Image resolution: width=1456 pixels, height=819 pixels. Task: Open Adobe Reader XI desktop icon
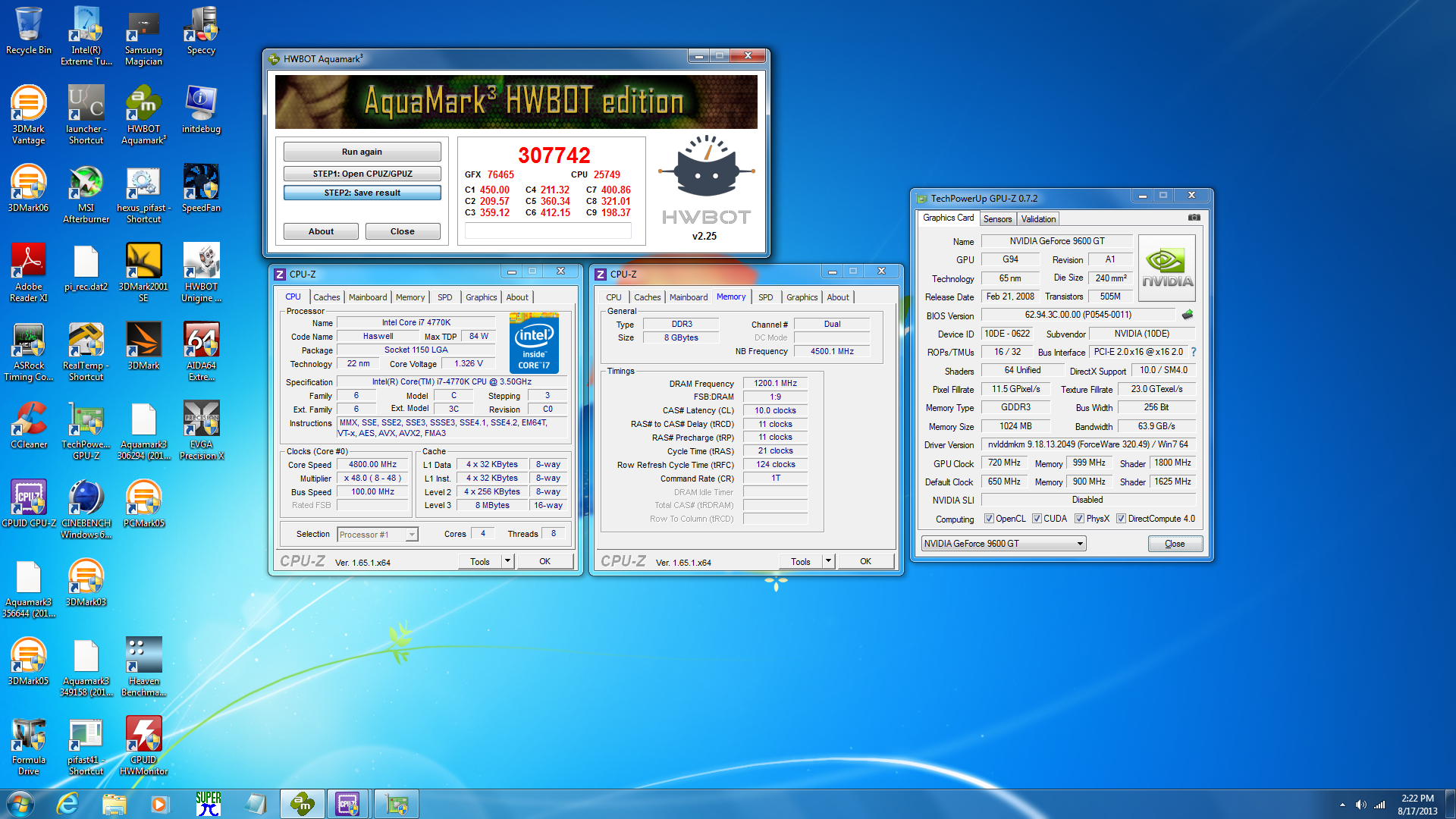click(29, 272)
